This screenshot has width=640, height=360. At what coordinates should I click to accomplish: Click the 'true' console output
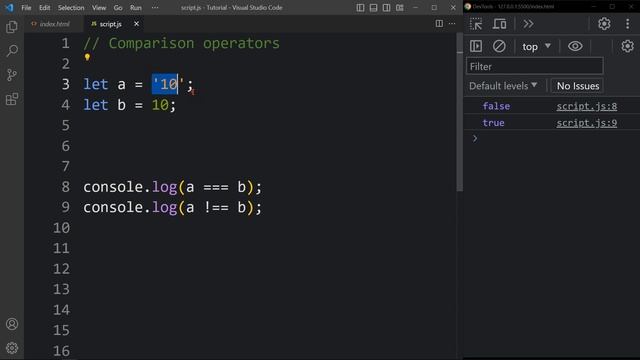coord(493,123)
